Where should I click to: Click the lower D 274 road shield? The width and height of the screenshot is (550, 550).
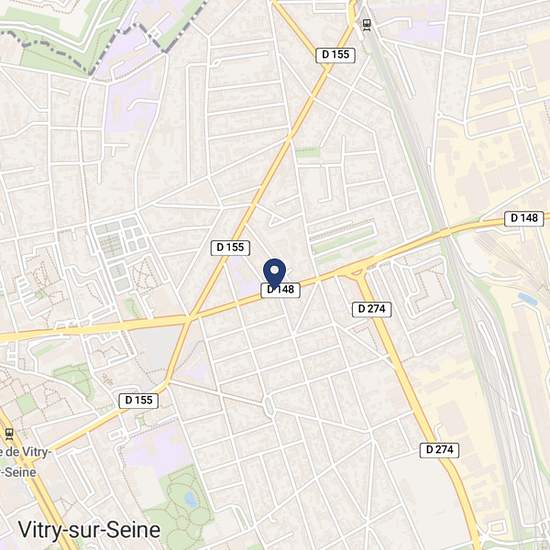pos(439,450)
